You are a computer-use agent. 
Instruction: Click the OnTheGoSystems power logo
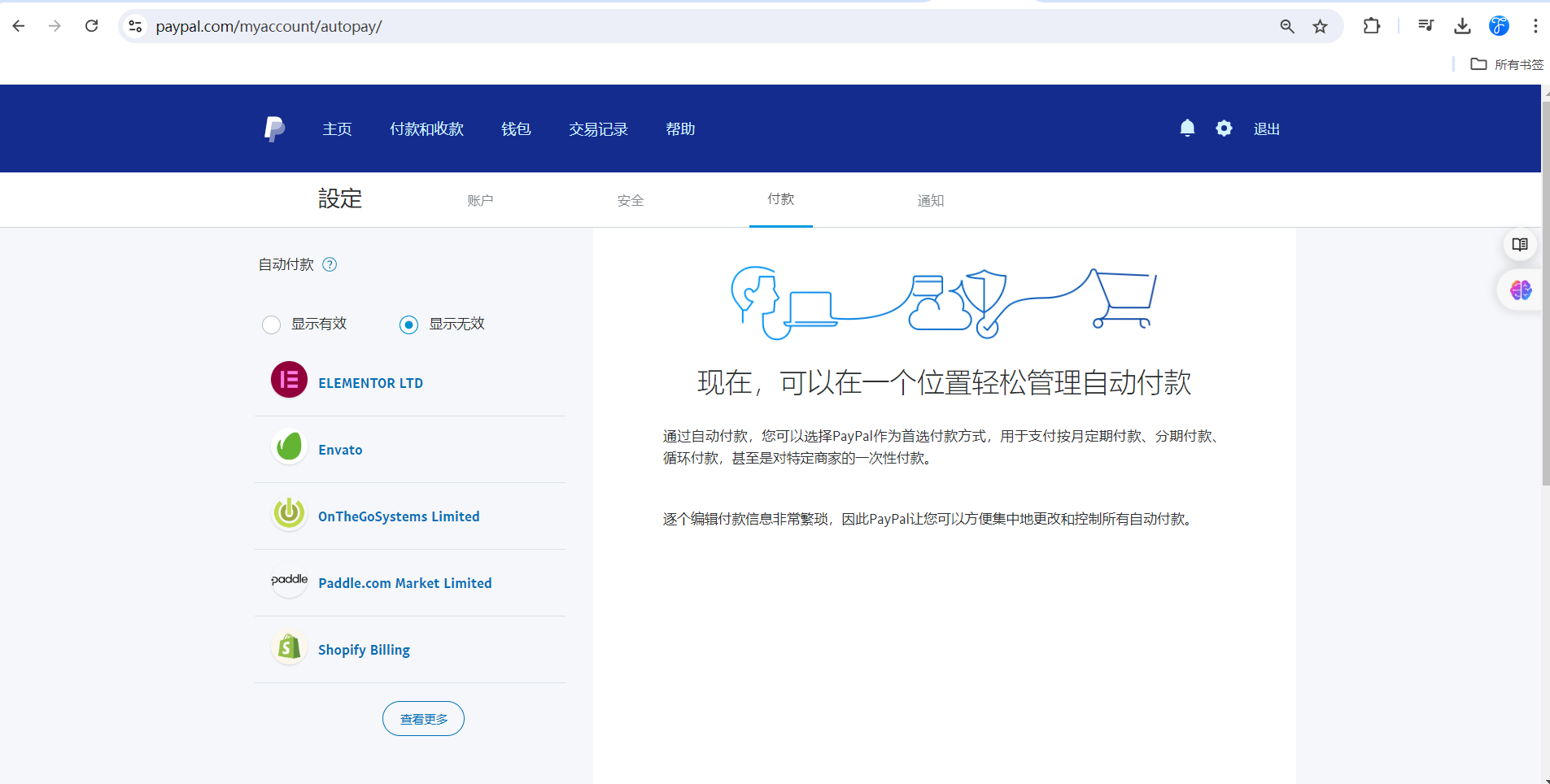pos(289,513)
